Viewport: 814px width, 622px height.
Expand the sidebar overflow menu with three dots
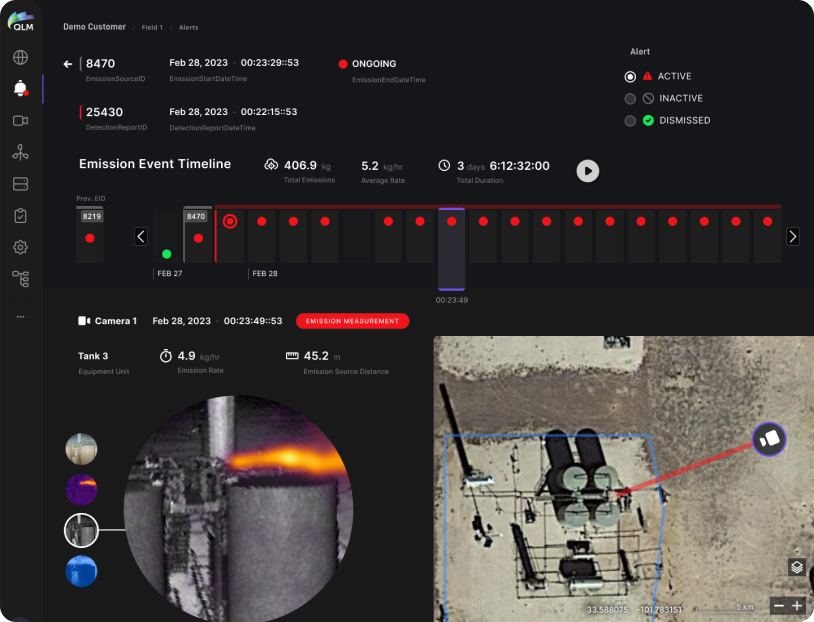21,317
